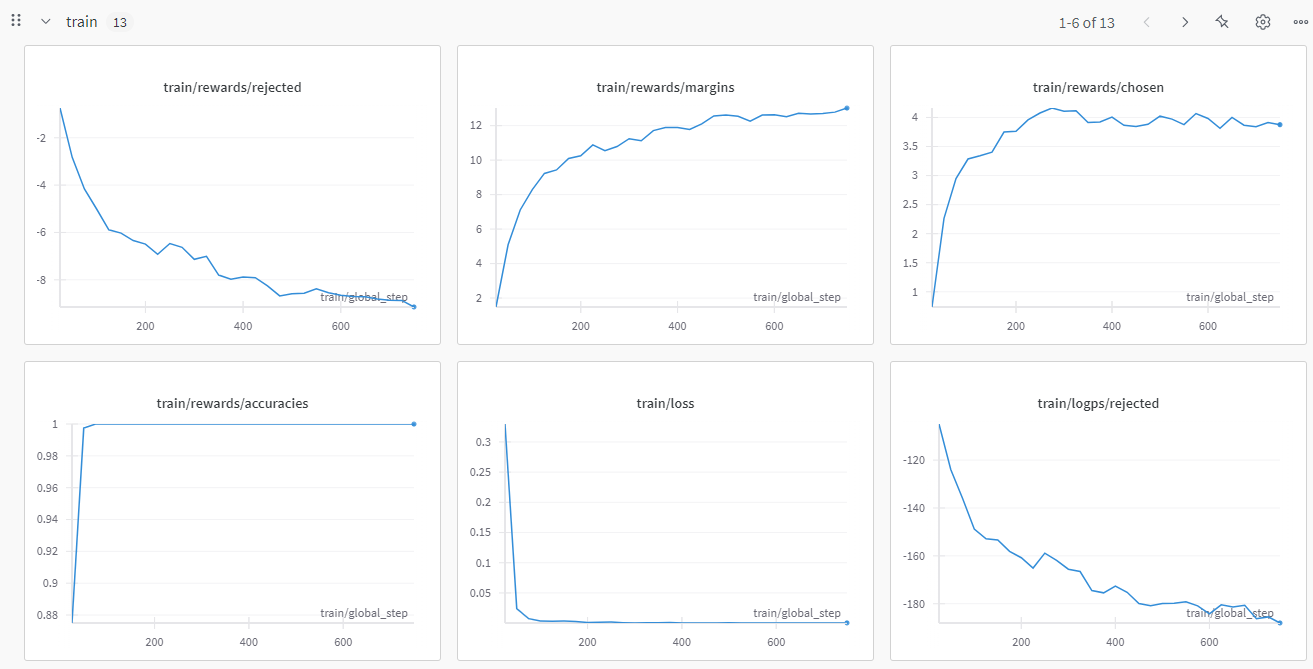Go to next page of panels
Image resolution: width=1313 pixels, height=669 pixels.
tap(1185, 22)
